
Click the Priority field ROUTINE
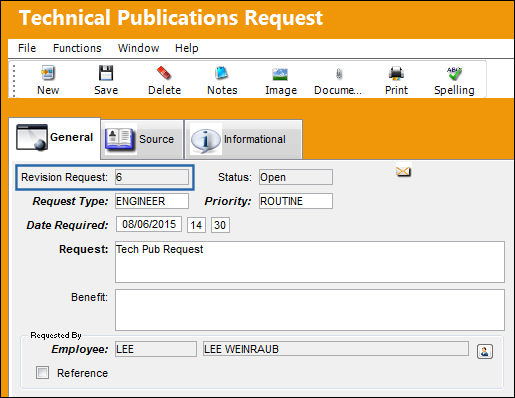pyautogui.click(x=296, y=201)
